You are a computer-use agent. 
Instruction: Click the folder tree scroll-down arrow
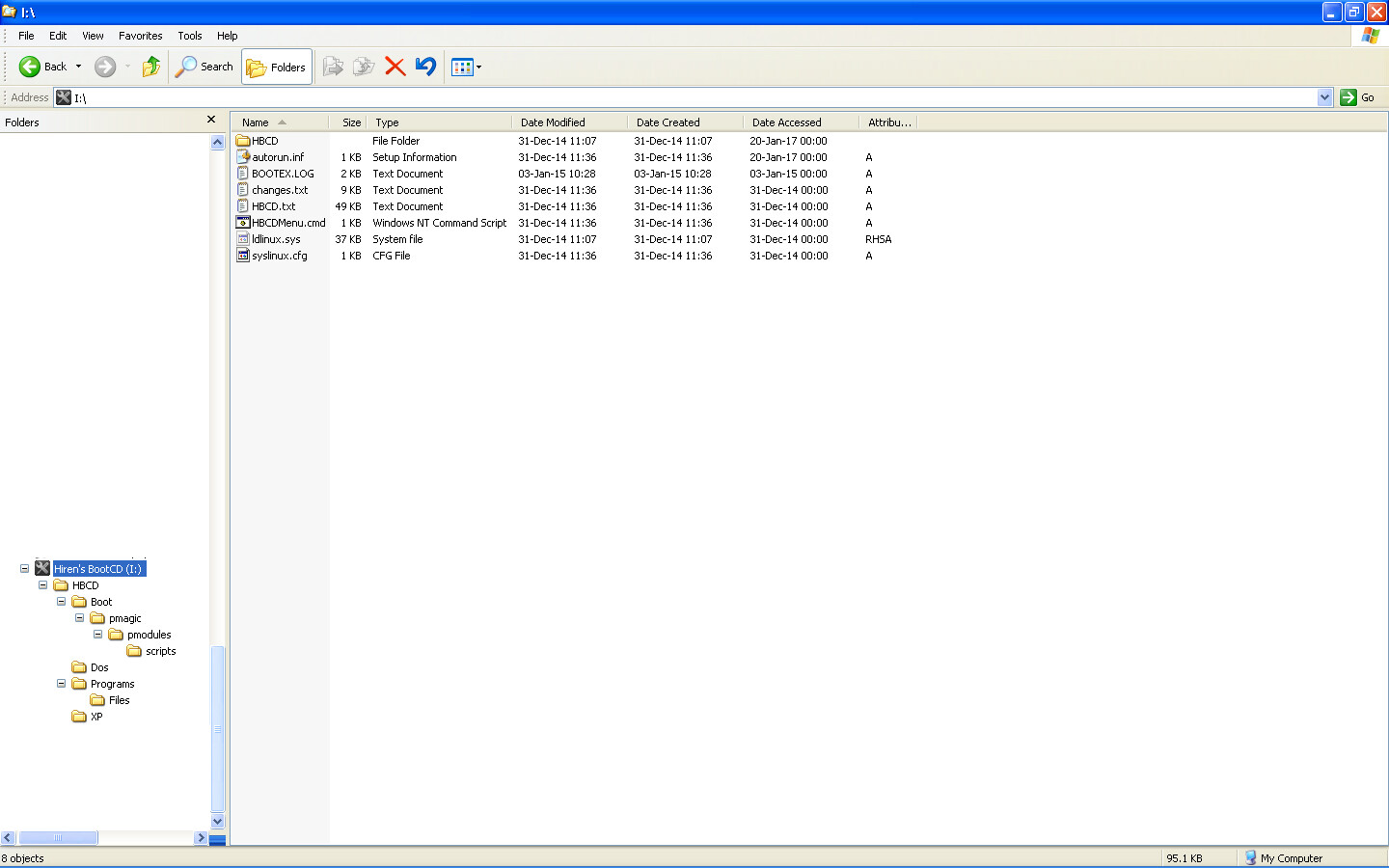click(218, 822)
